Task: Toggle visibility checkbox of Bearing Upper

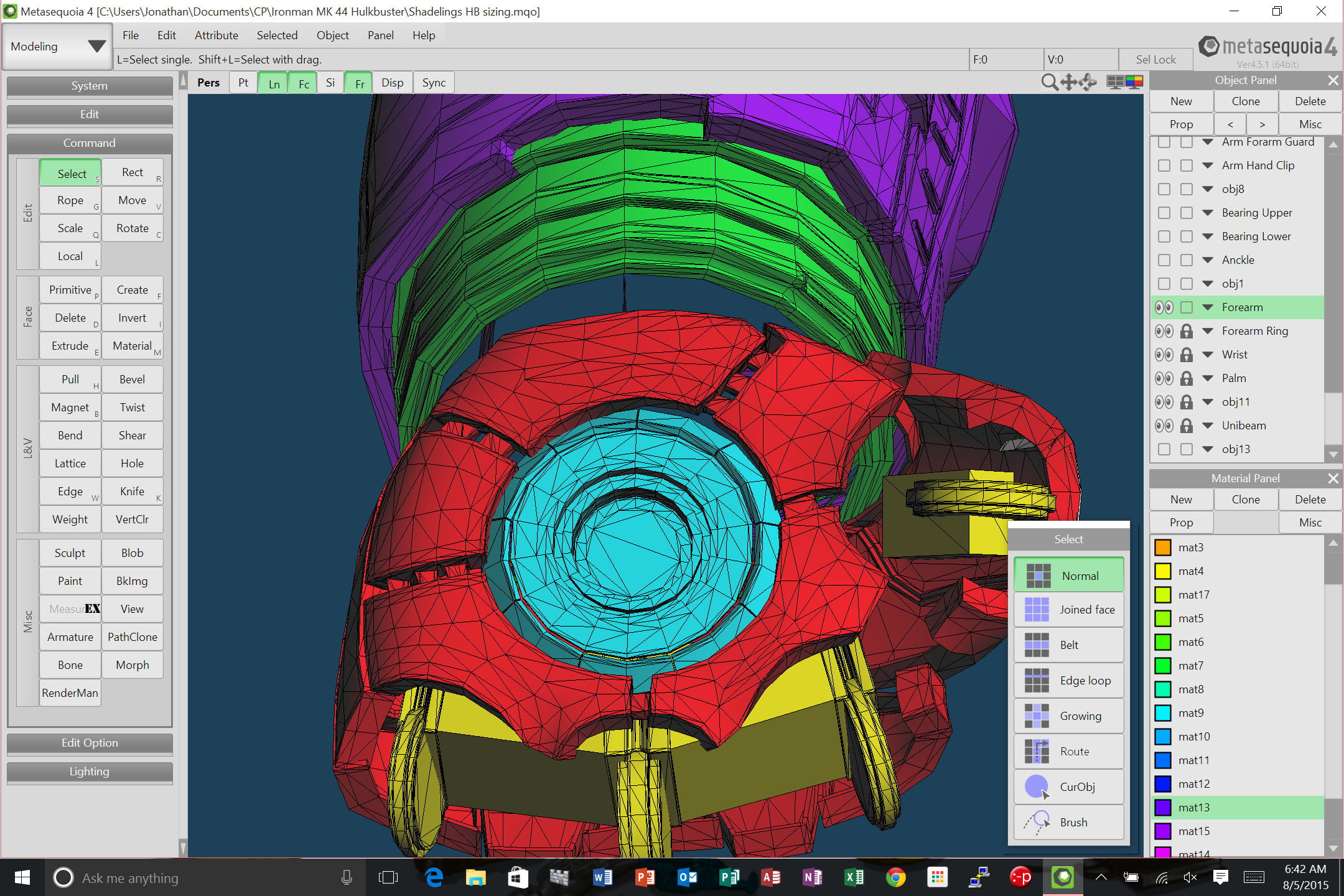Action: pyautogui.click(x=1164, y=213)
